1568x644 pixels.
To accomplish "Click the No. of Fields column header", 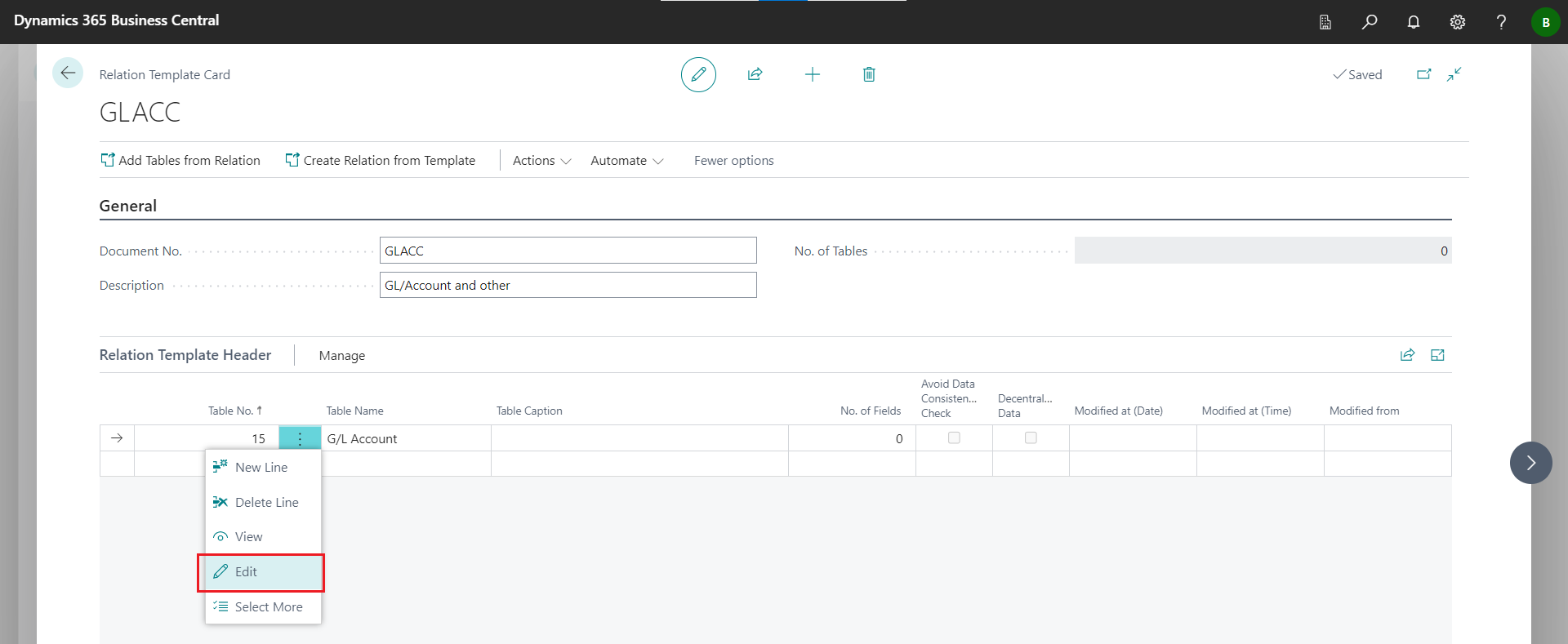I will click(x=871, y=411).
